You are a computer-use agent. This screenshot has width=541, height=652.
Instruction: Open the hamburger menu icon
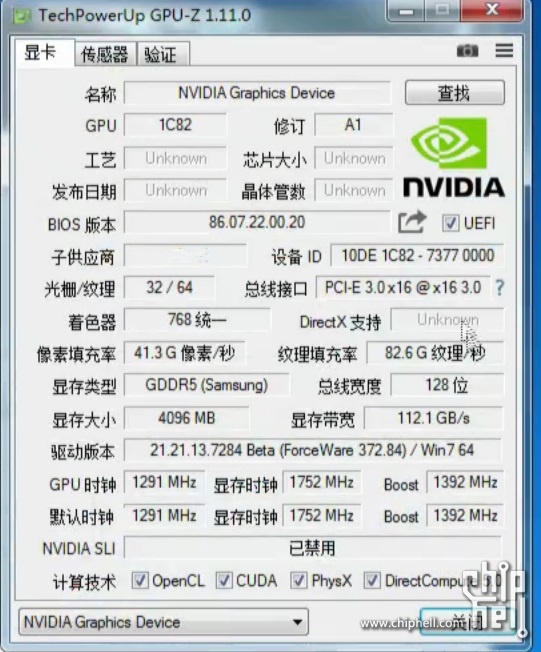pos(504,50)
